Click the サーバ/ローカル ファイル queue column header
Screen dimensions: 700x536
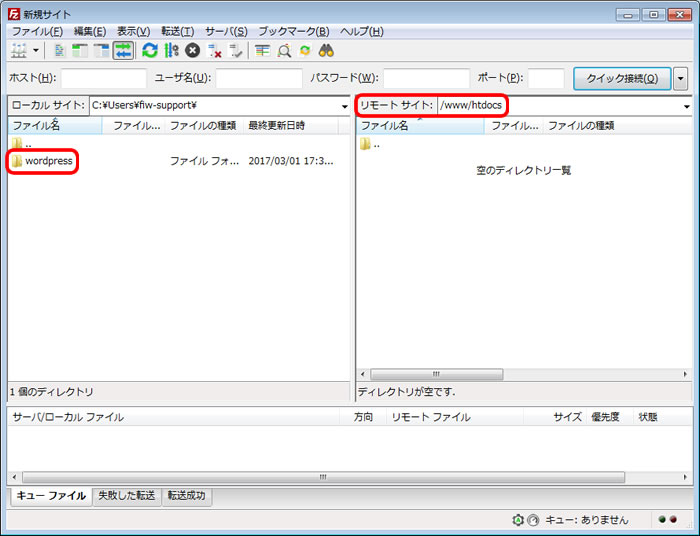coord(174,417)
